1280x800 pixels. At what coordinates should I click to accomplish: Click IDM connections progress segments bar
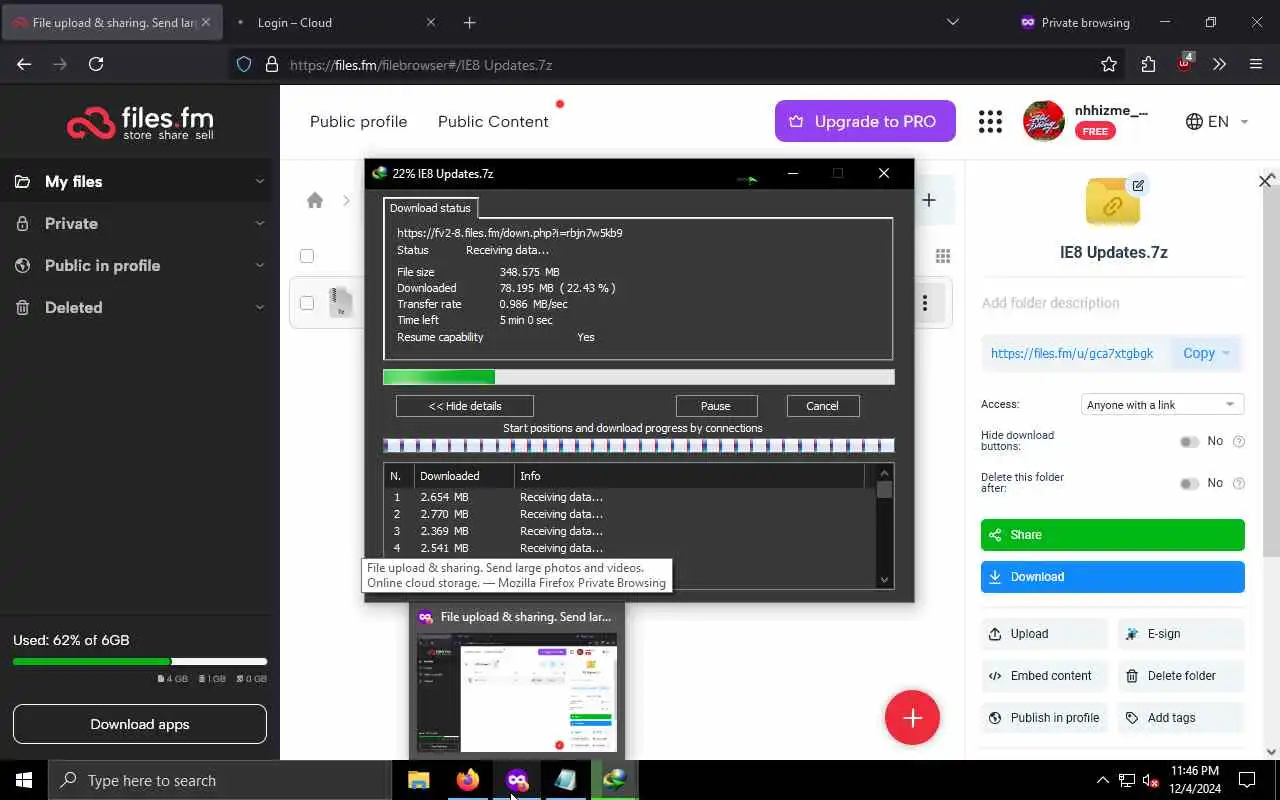tap(639, 446)
